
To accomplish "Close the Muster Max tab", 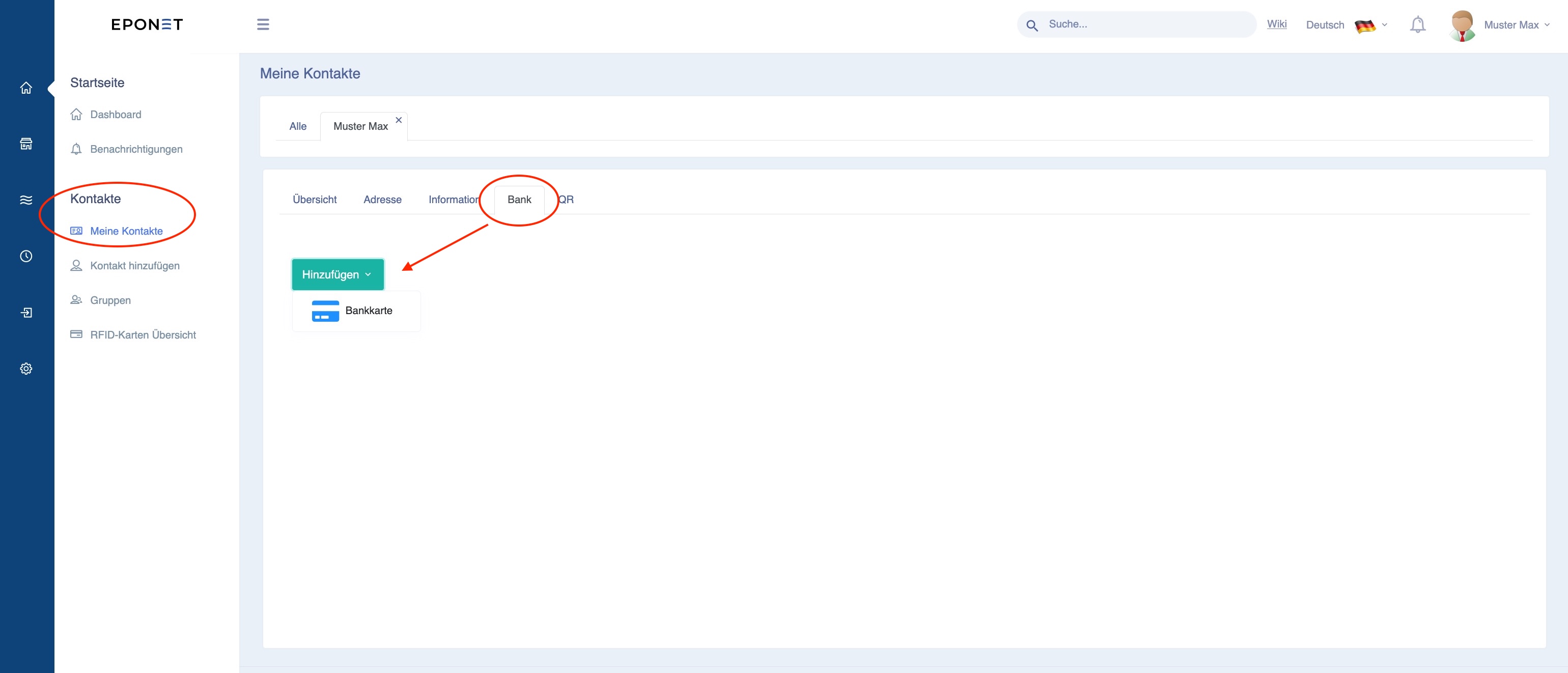I will tap(399, 120).
